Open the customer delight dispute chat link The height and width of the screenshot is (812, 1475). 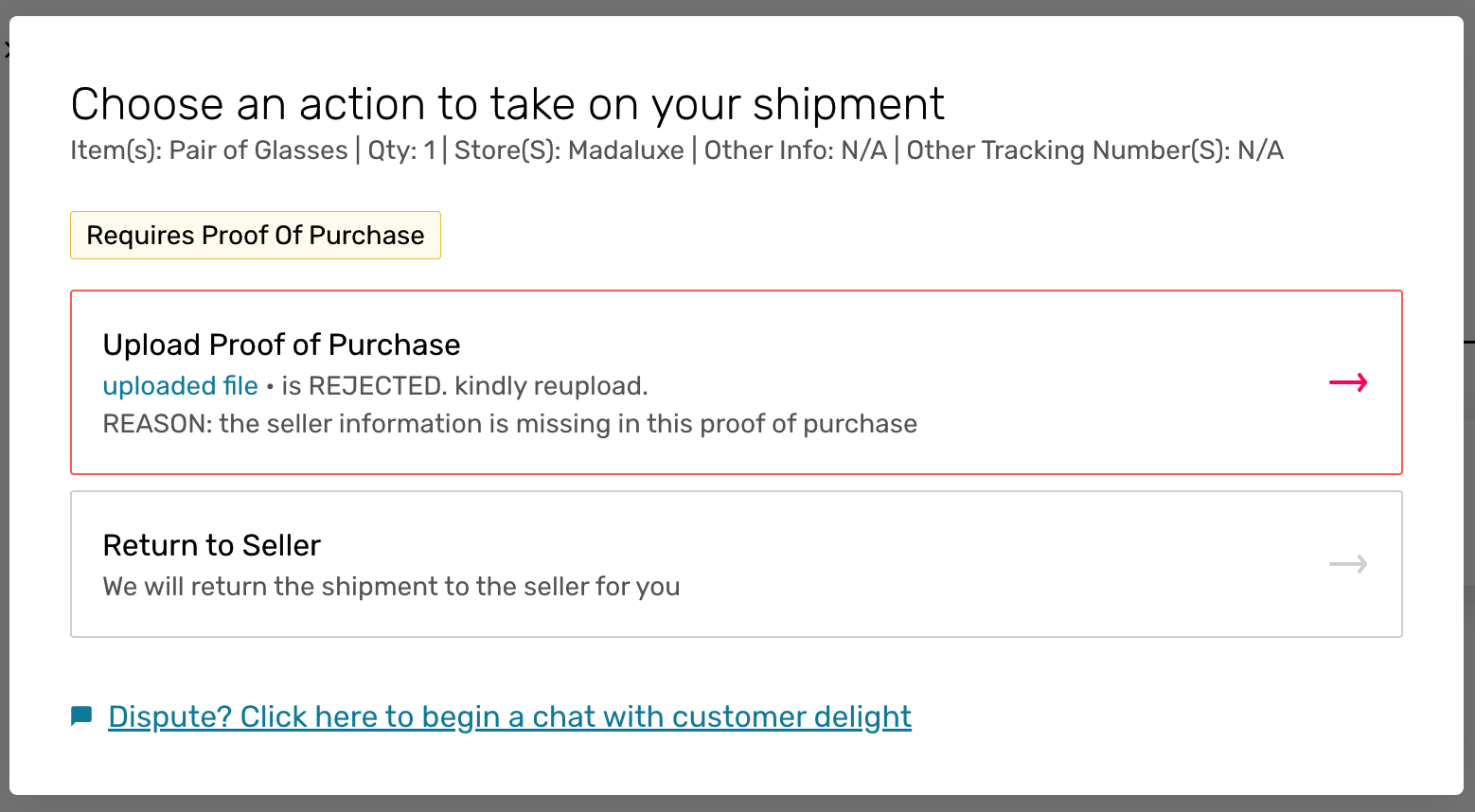[x=509, y=716]
